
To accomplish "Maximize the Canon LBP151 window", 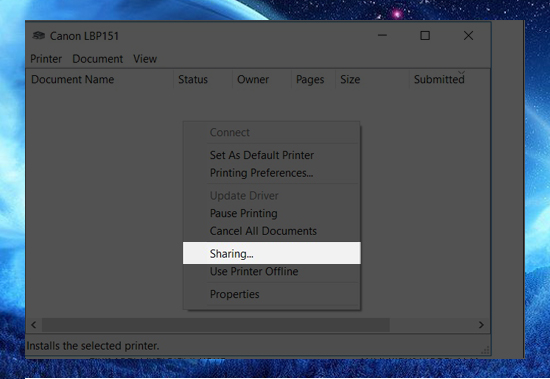I will [x=425, y=35].
